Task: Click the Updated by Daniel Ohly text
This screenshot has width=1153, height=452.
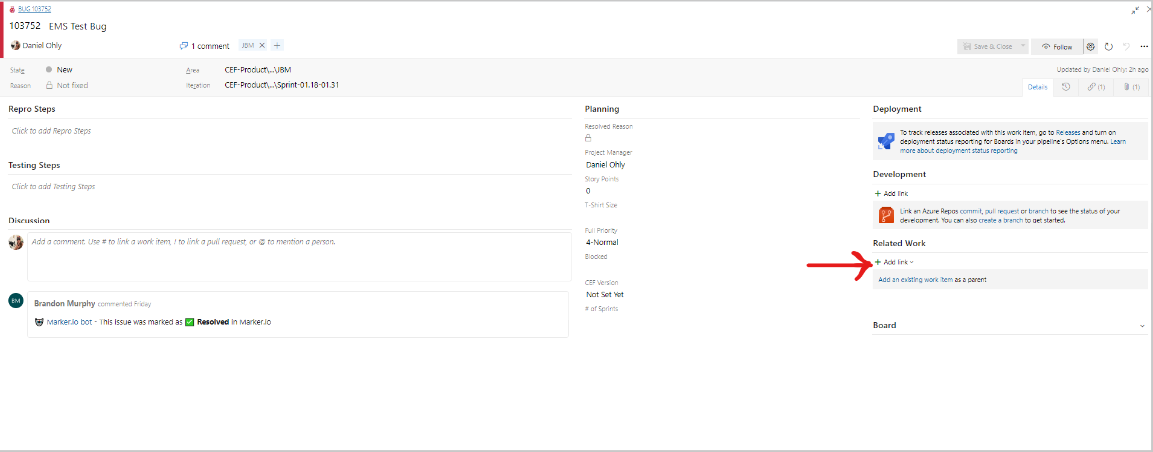Action: [x=1102, y=69]
